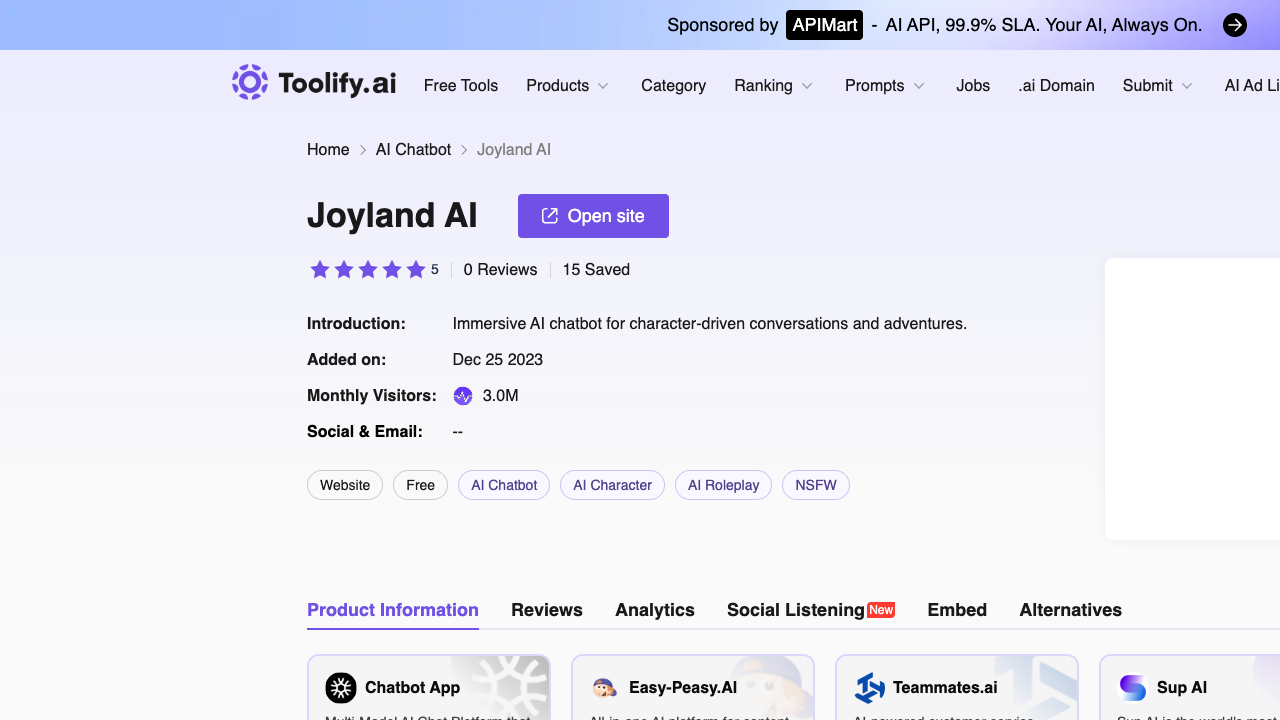
Task: Click the APIMart sponsor badge
Action: (824, 25)
